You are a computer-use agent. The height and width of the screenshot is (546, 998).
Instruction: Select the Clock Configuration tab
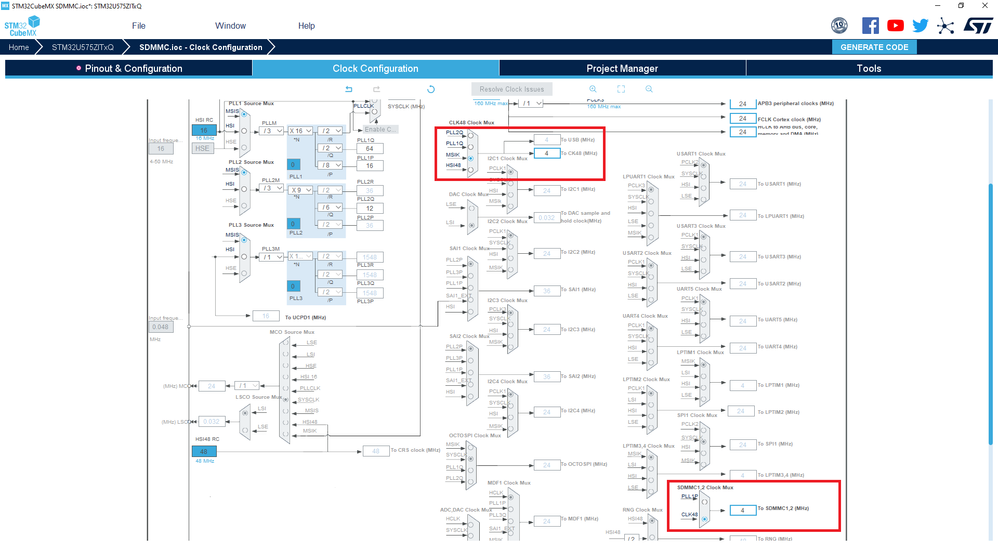click(x=376, y=68)
